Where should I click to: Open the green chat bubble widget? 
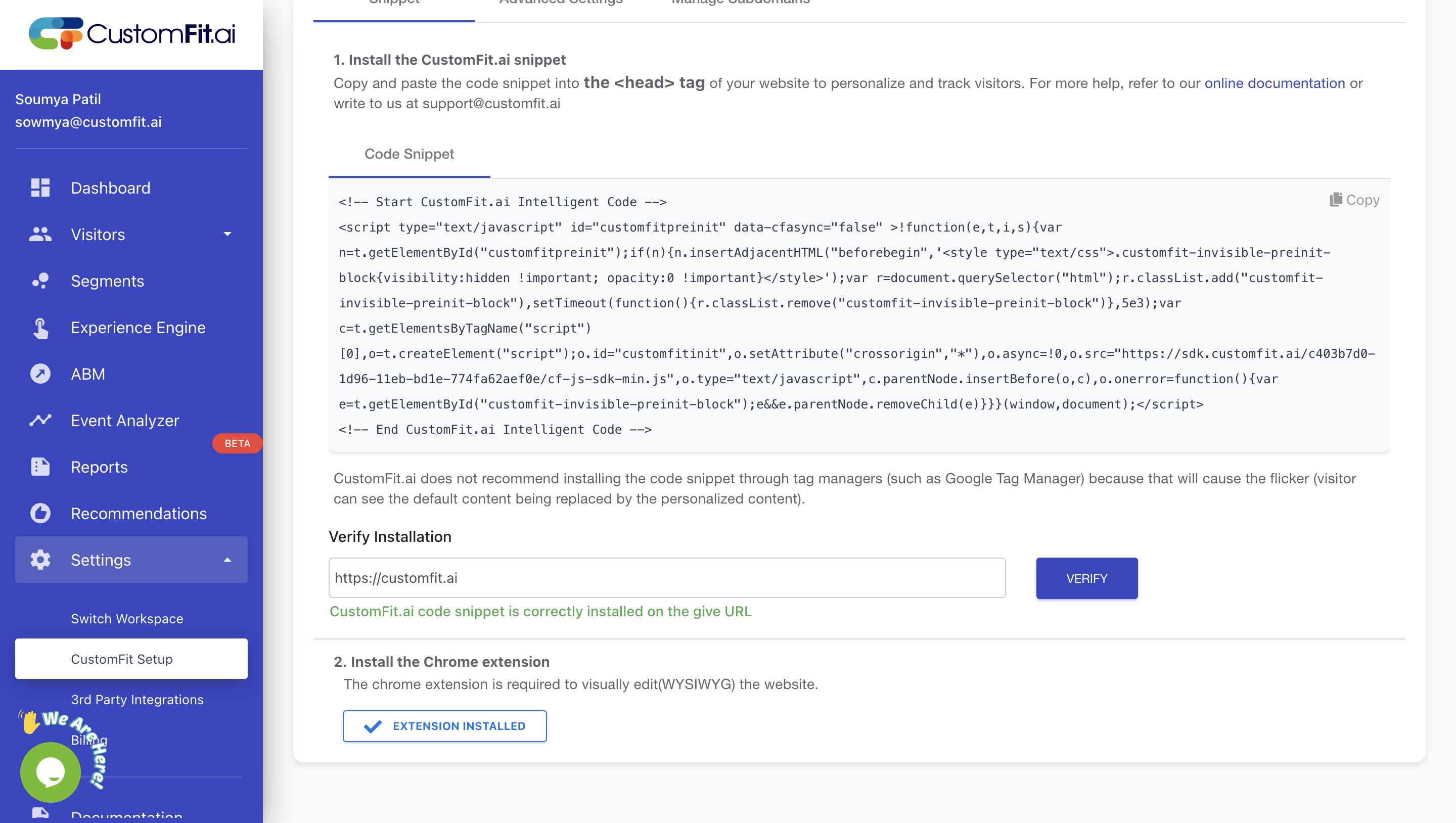(x=51, y=771)
